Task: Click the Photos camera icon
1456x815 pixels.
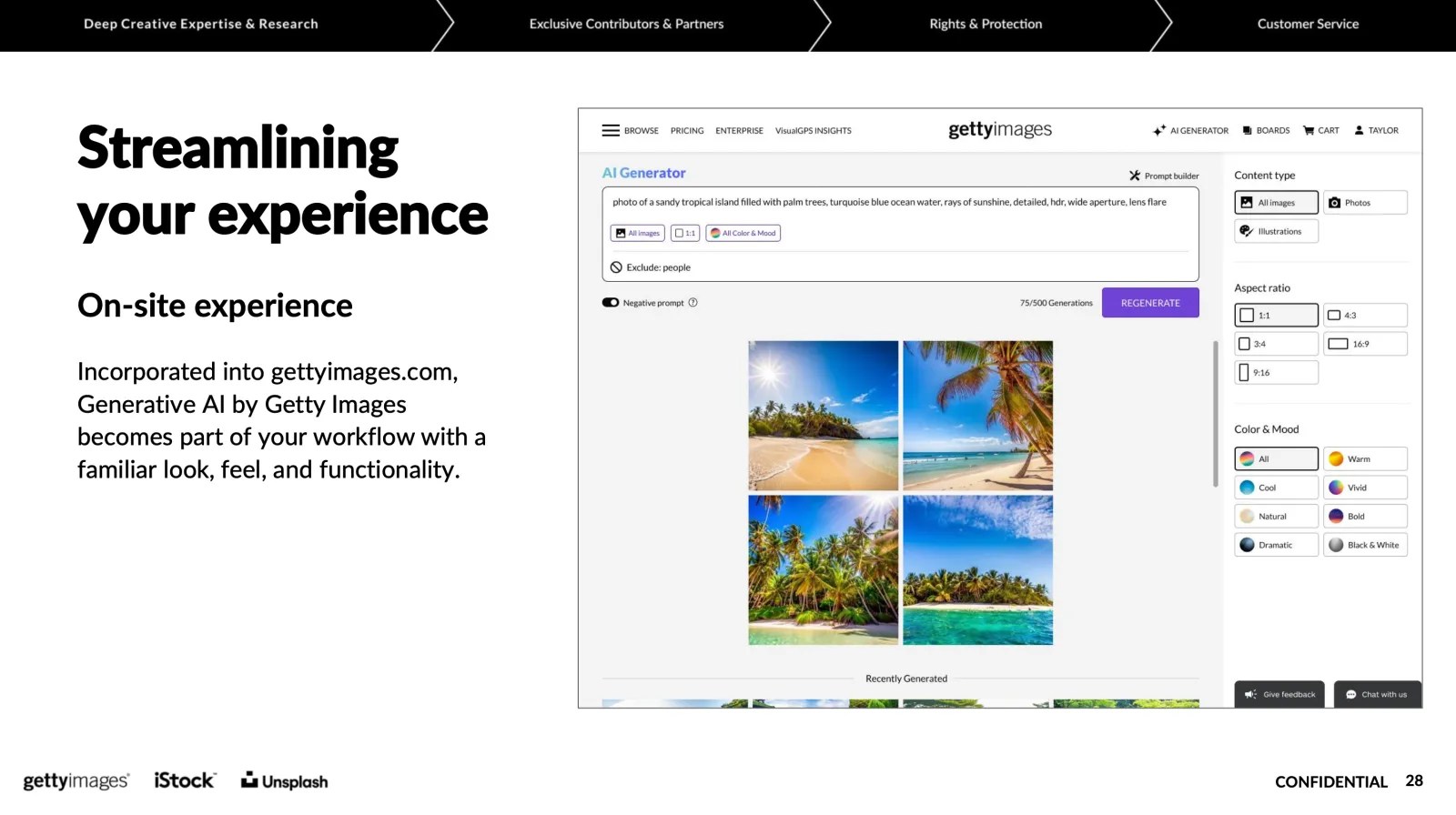Action: [x=1334, y=203]
